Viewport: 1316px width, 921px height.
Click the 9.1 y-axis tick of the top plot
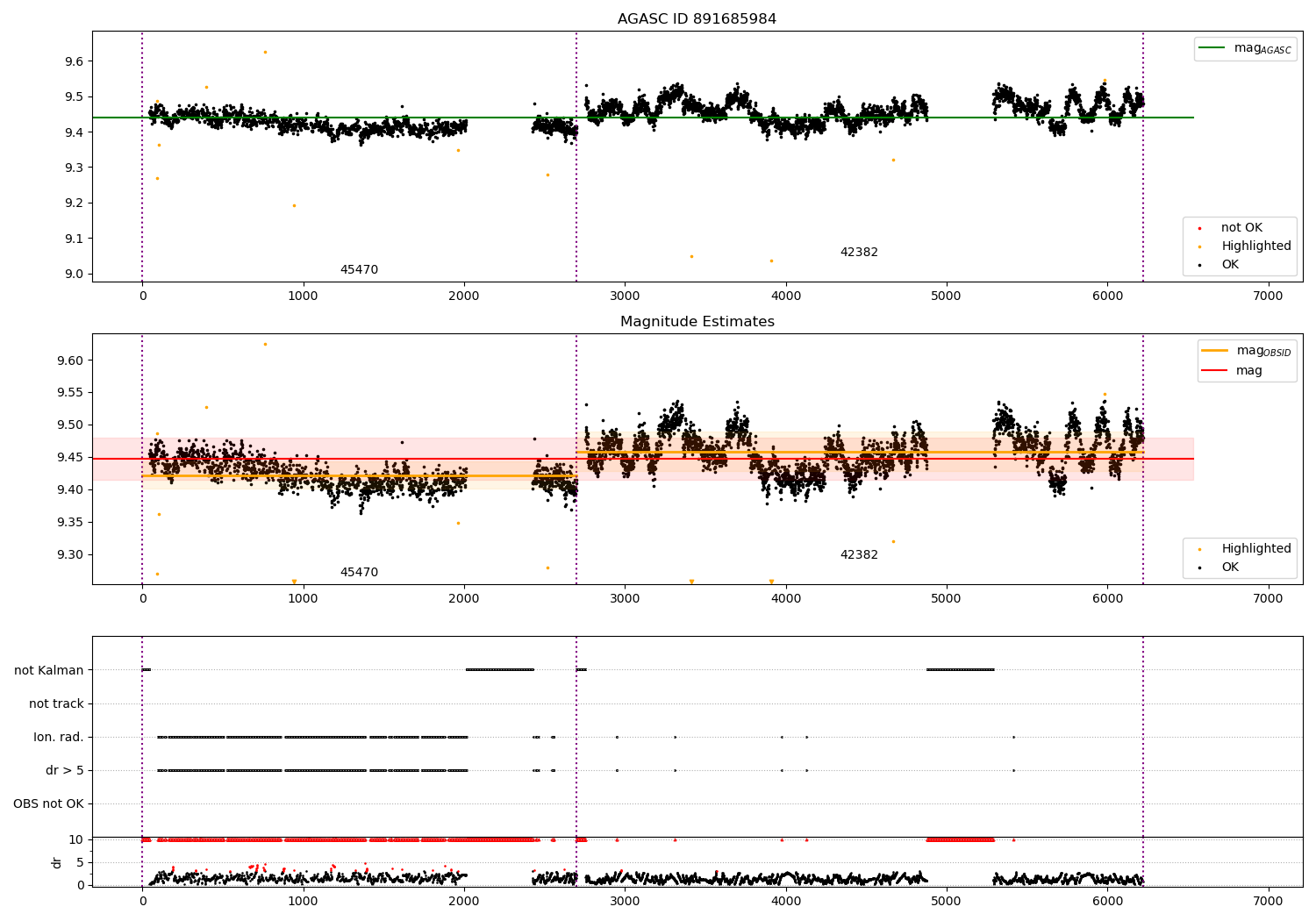[74, 239]
